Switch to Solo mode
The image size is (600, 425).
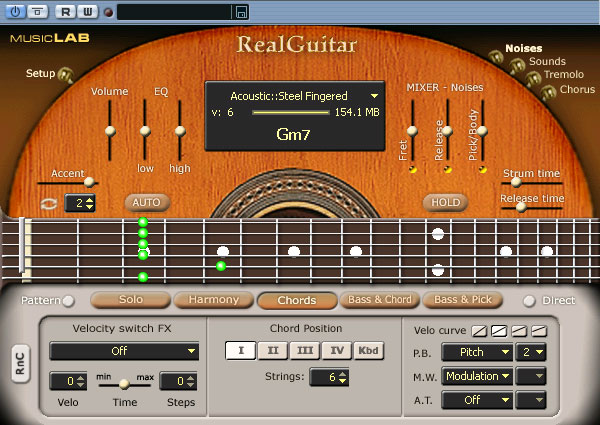point(130,300)
